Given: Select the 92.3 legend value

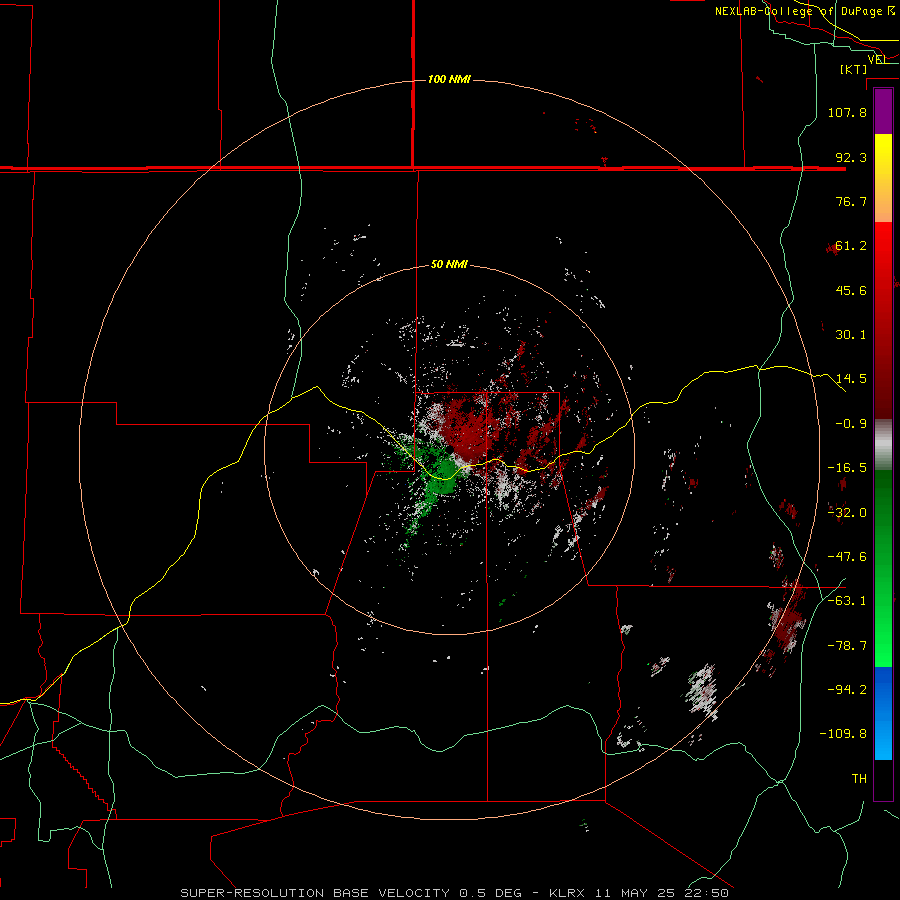Looking at the screenshot, I should coord(851,157).
